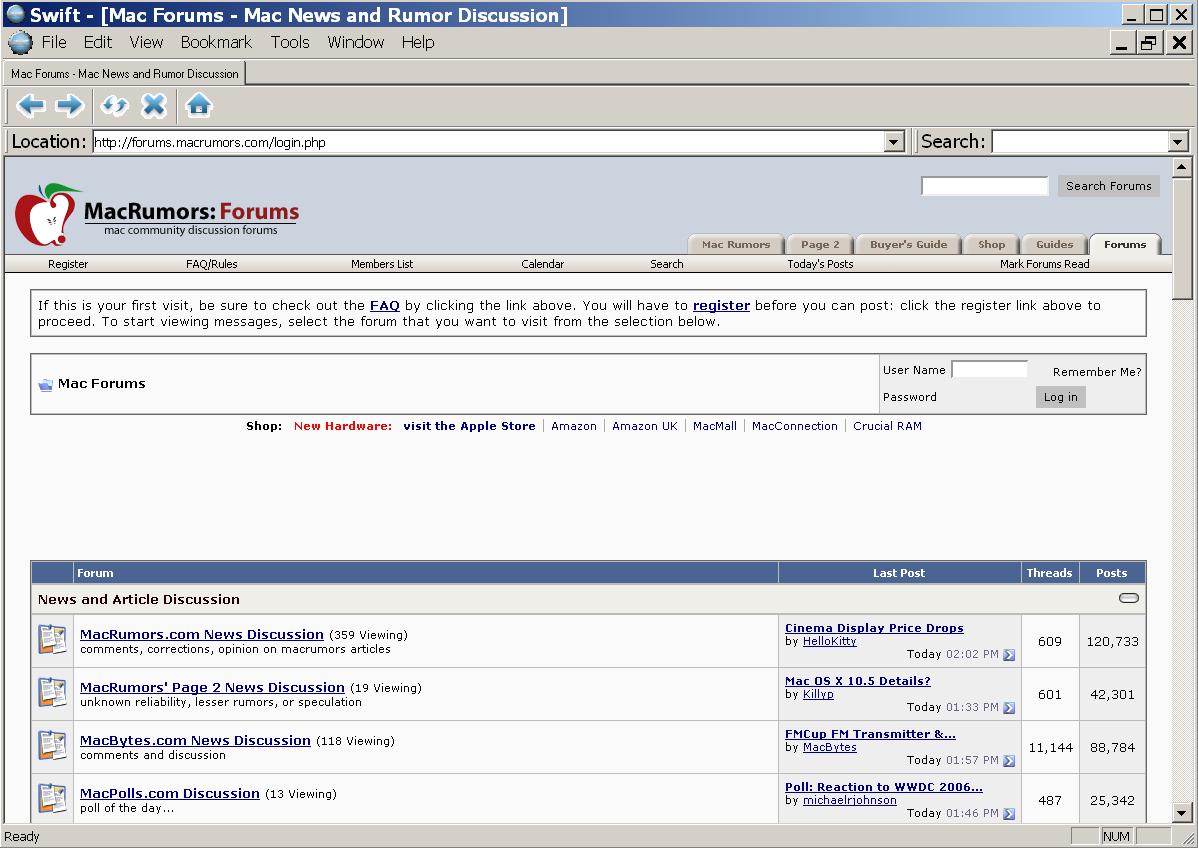The height and width of the screenshot is (848, 1198).
Task: Click the MacRumors.com News Discussion forum icon
Action: tap(53, 639)
